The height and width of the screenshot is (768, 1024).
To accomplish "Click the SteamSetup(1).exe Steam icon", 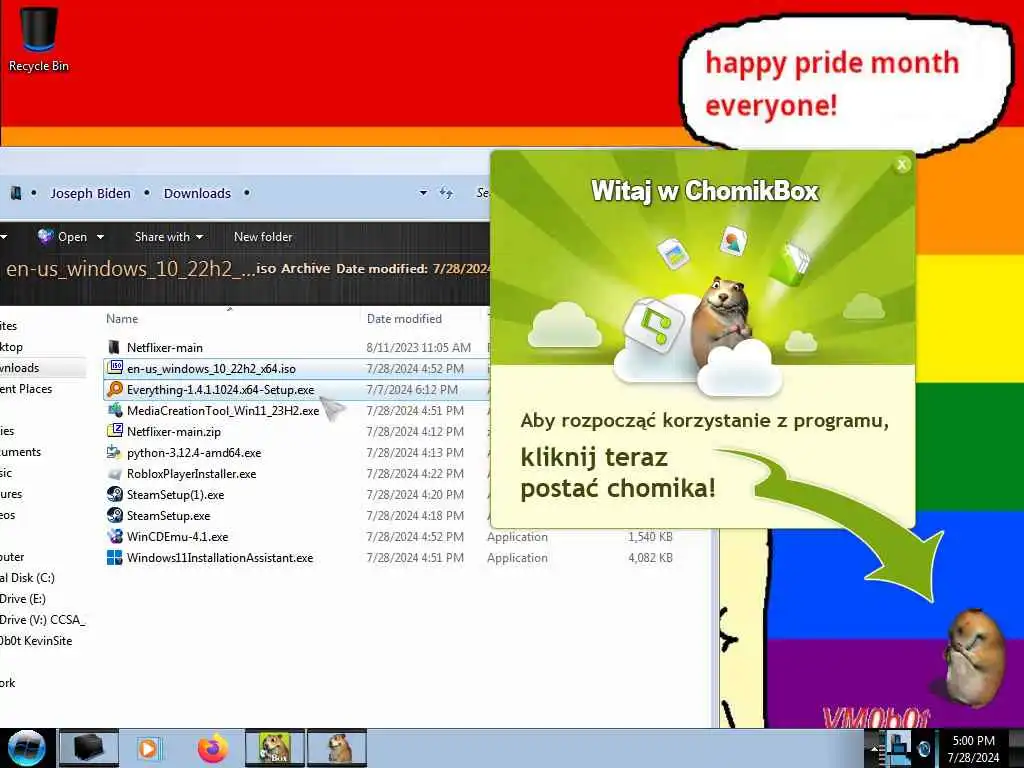I will (115, 494).
